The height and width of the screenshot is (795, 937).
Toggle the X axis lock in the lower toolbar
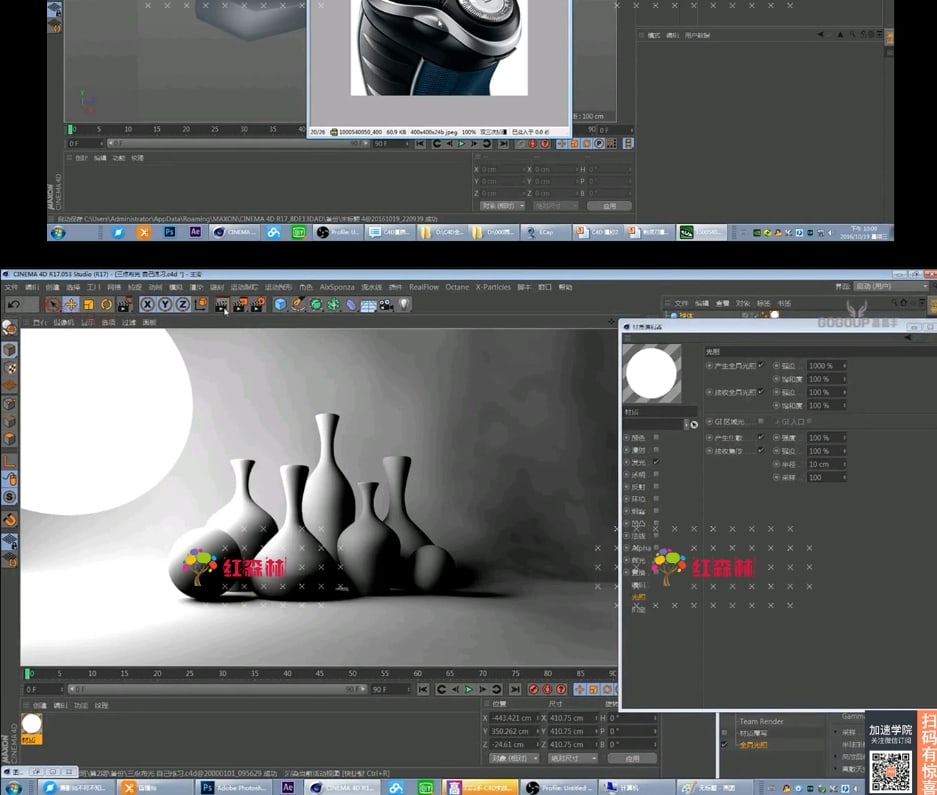(x=147, y=304)
